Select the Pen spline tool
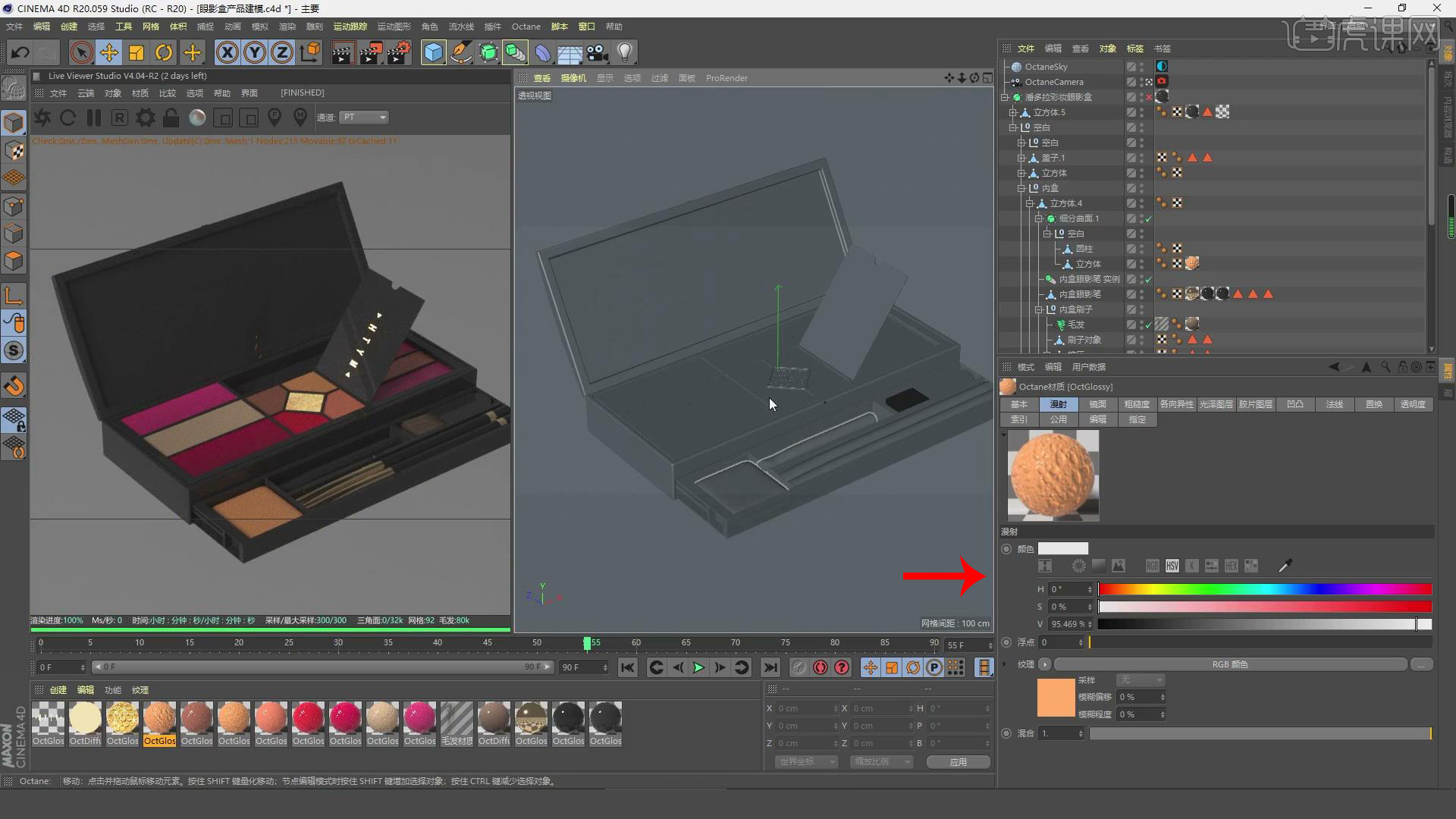1456x819 pixels. (461, 52)
